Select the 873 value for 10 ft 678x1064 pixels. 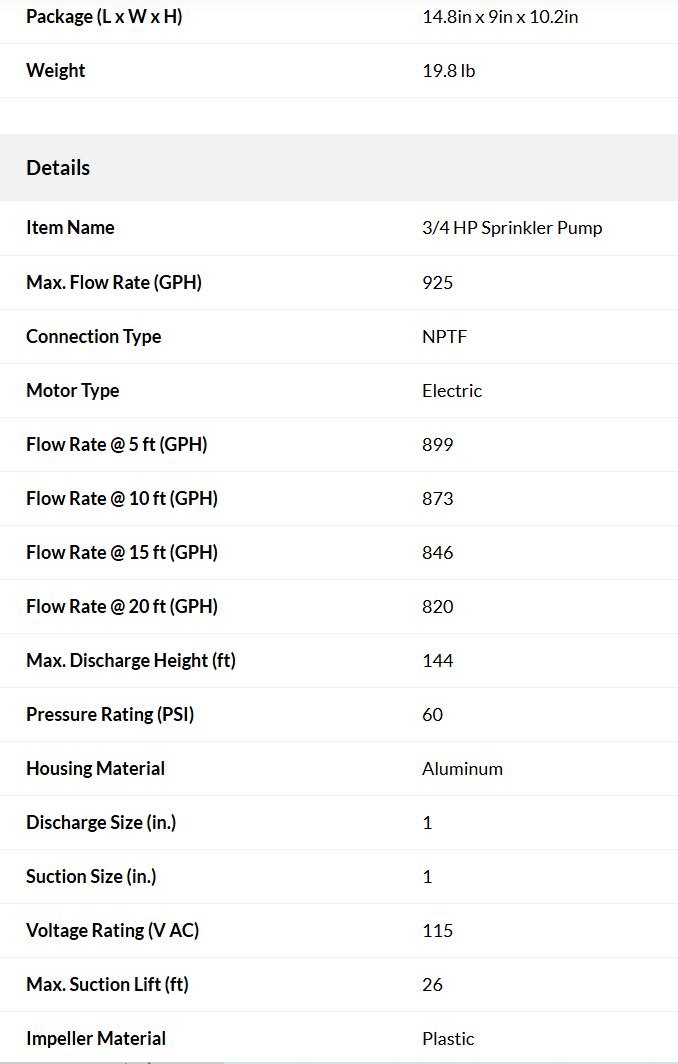[x=437, y=499]
